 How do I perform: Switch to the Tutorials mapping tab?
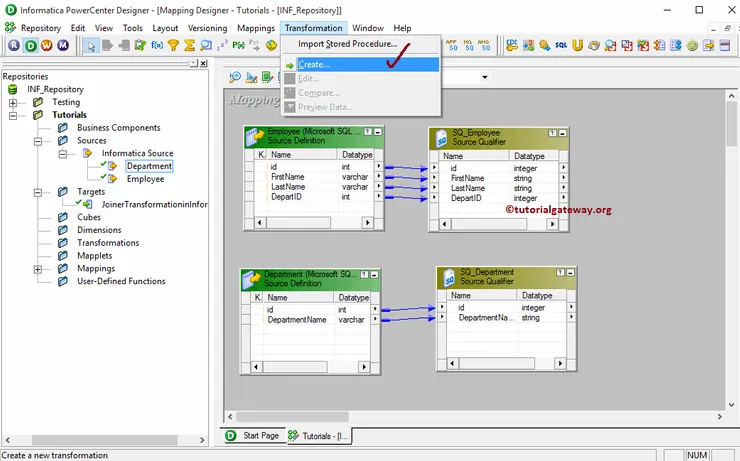319,436
